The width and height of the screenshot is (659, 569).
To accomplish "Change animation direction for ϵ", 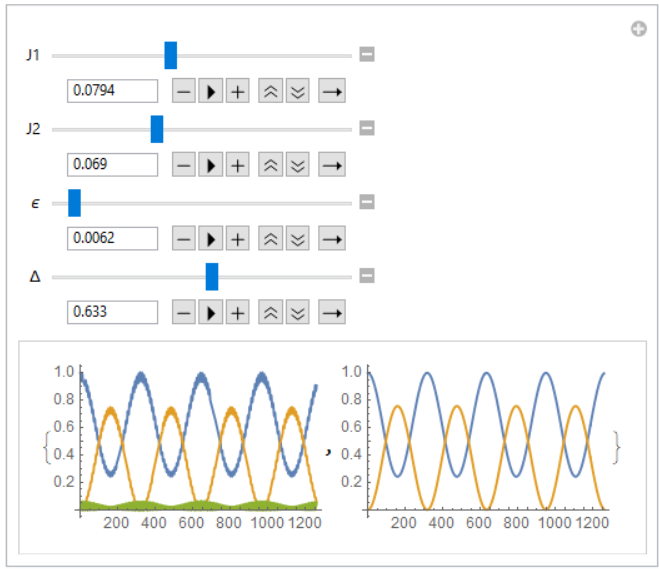I will [x=332, y=239].
